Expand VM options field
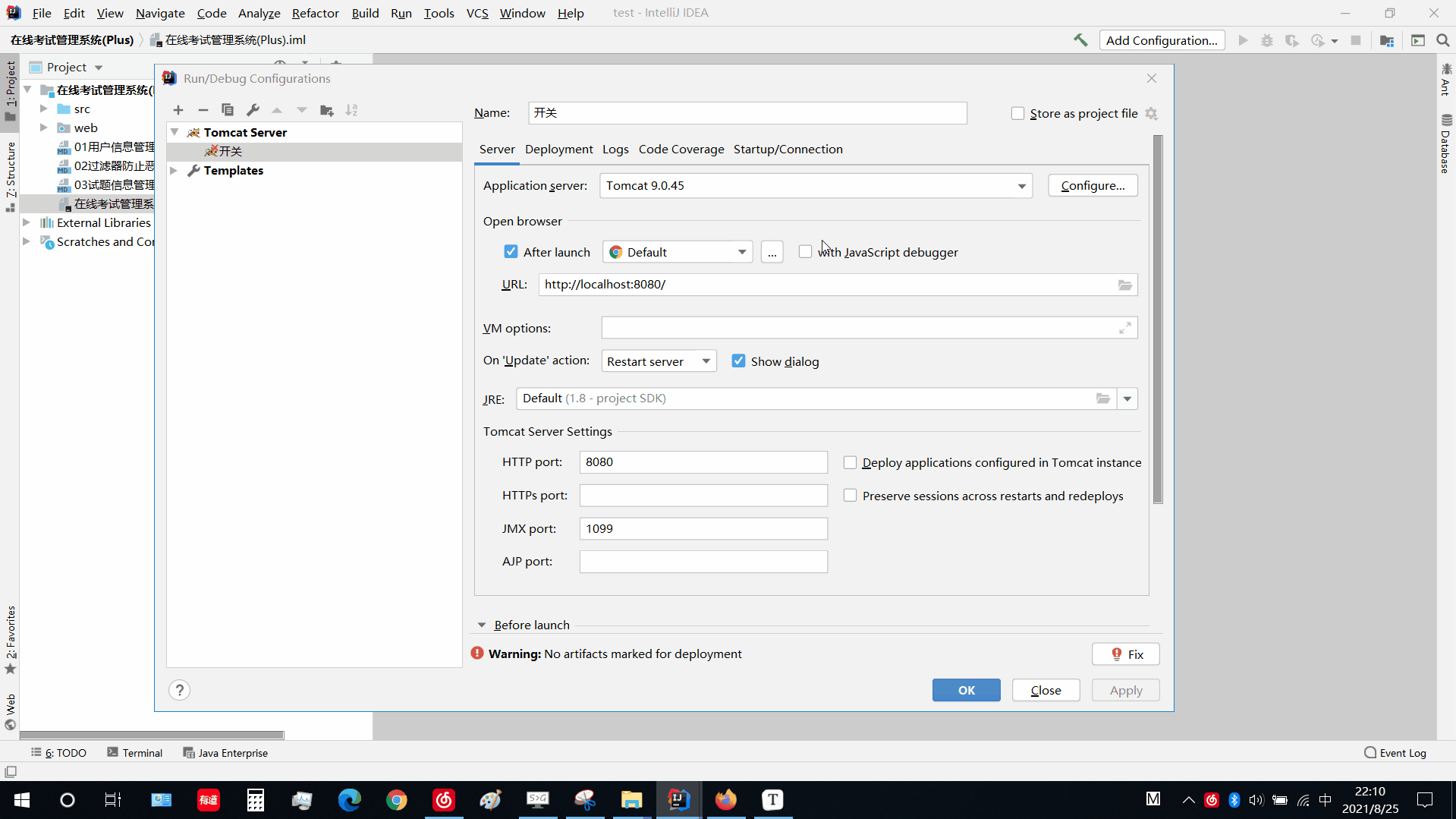 pos(1125,328)
